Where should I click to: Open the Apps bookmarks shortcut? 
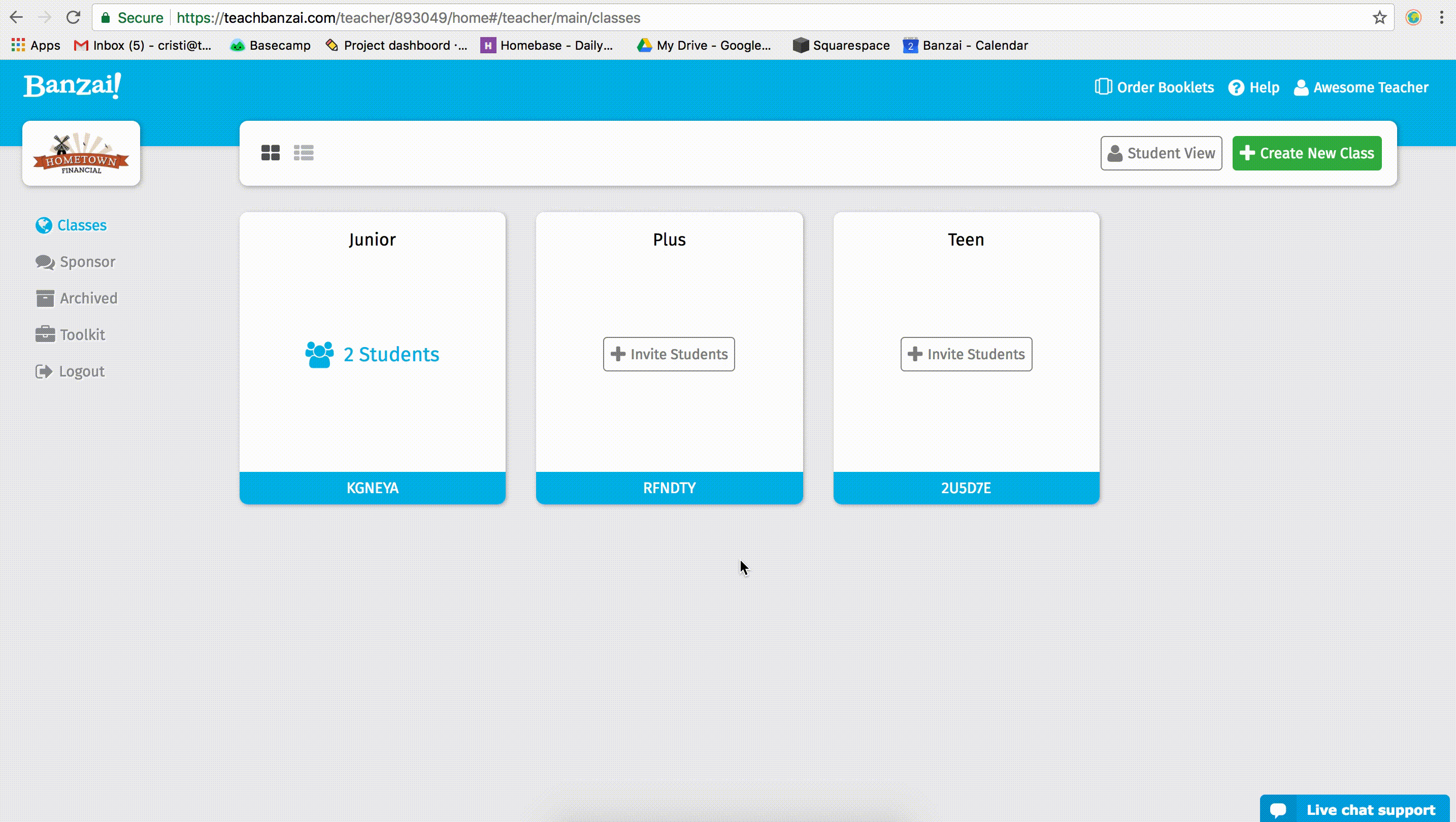click(36, 45)
